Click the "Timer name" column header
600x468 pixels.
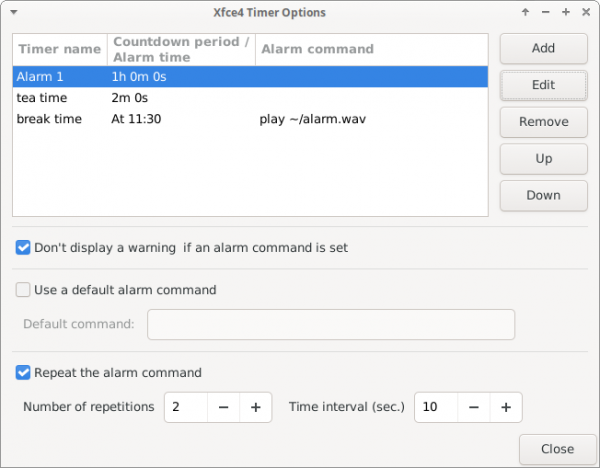[60, 49]
